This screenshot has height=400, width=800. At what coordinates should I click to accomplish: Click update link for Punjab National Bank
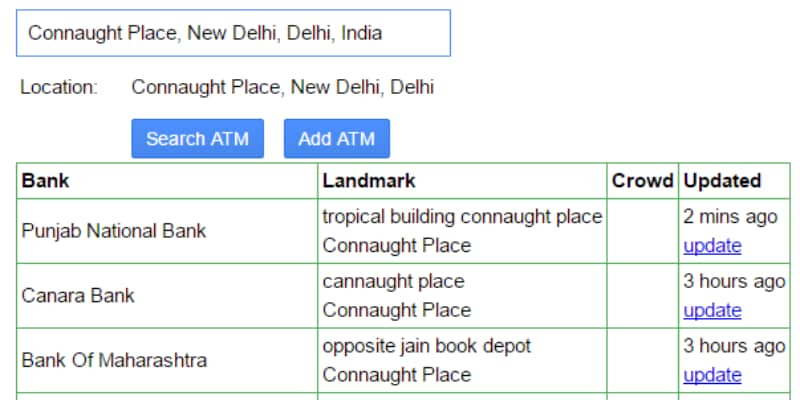coord(712,246)
